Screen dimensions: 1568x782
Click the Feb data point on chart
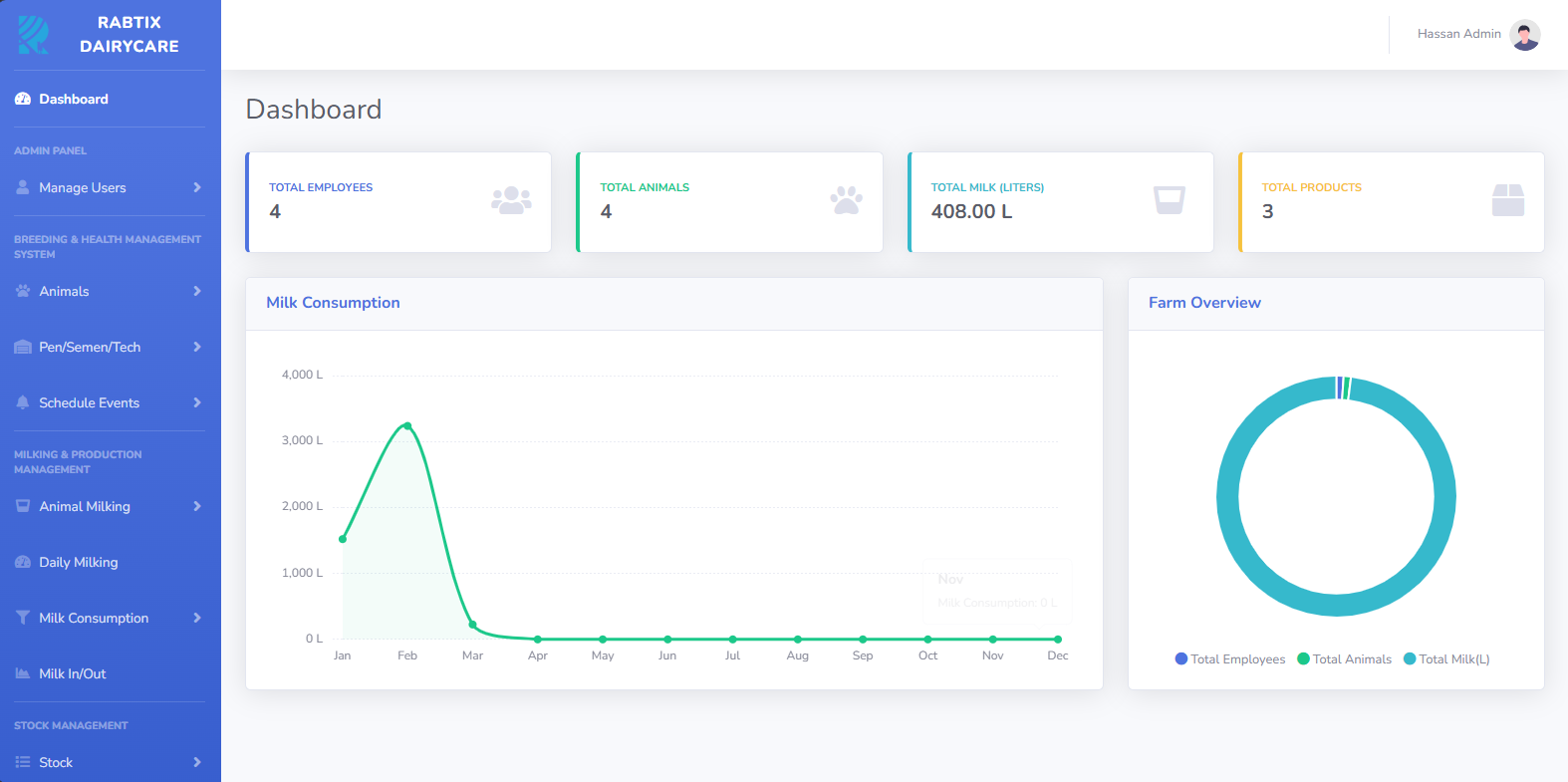(x=407, y=425)
